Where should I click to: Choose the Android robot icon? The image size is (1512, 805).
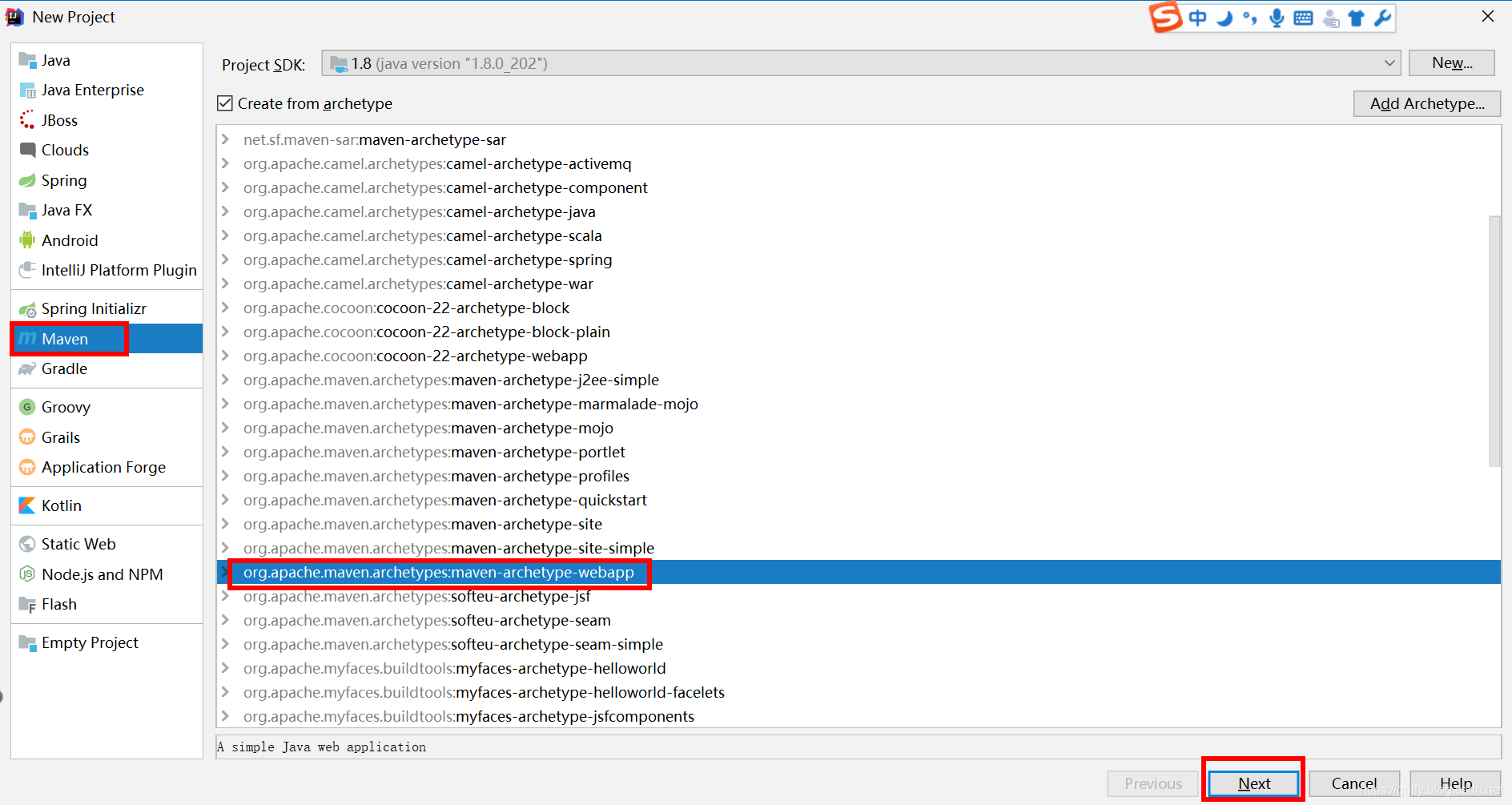pos(27,240)
